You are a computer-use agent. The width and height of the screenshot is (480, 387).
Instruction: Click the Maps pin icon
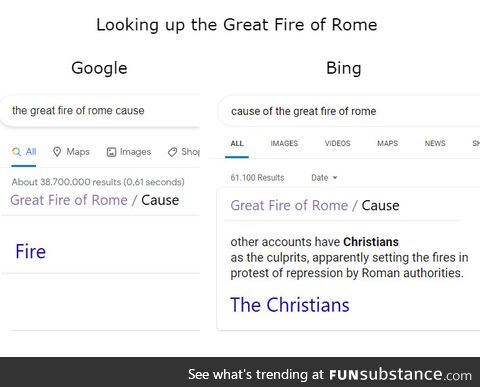pos(57,152)
